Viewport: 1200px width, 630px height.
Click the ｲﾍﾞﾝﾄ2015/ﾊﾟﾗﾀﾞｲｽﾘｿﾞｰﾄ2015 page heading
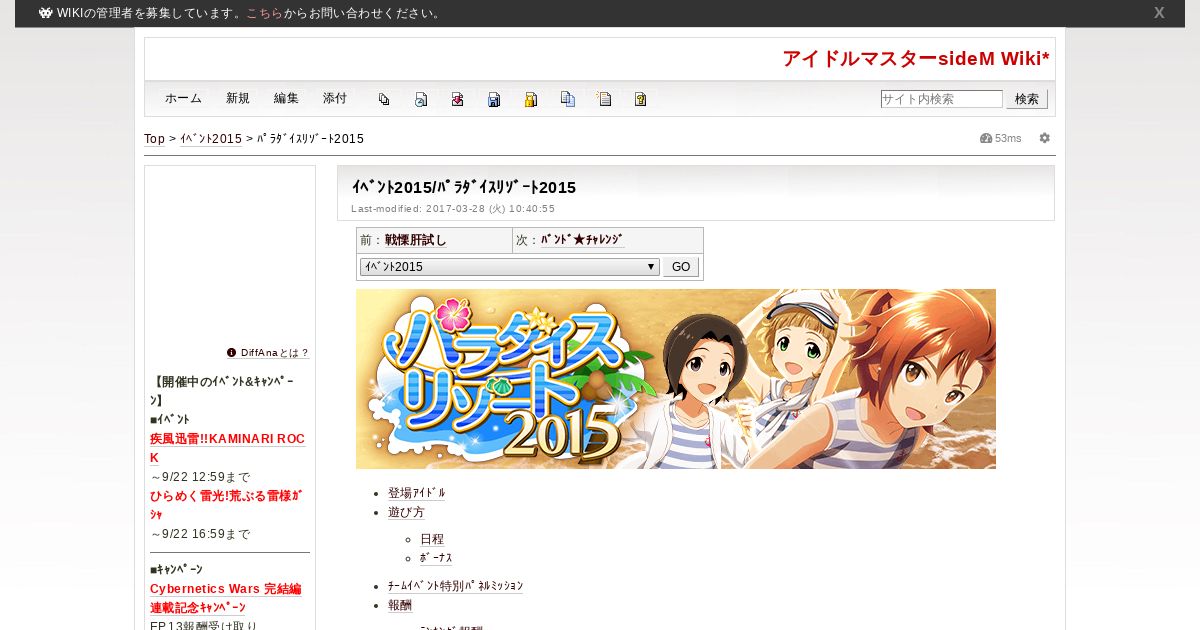(x=464, y=187)
